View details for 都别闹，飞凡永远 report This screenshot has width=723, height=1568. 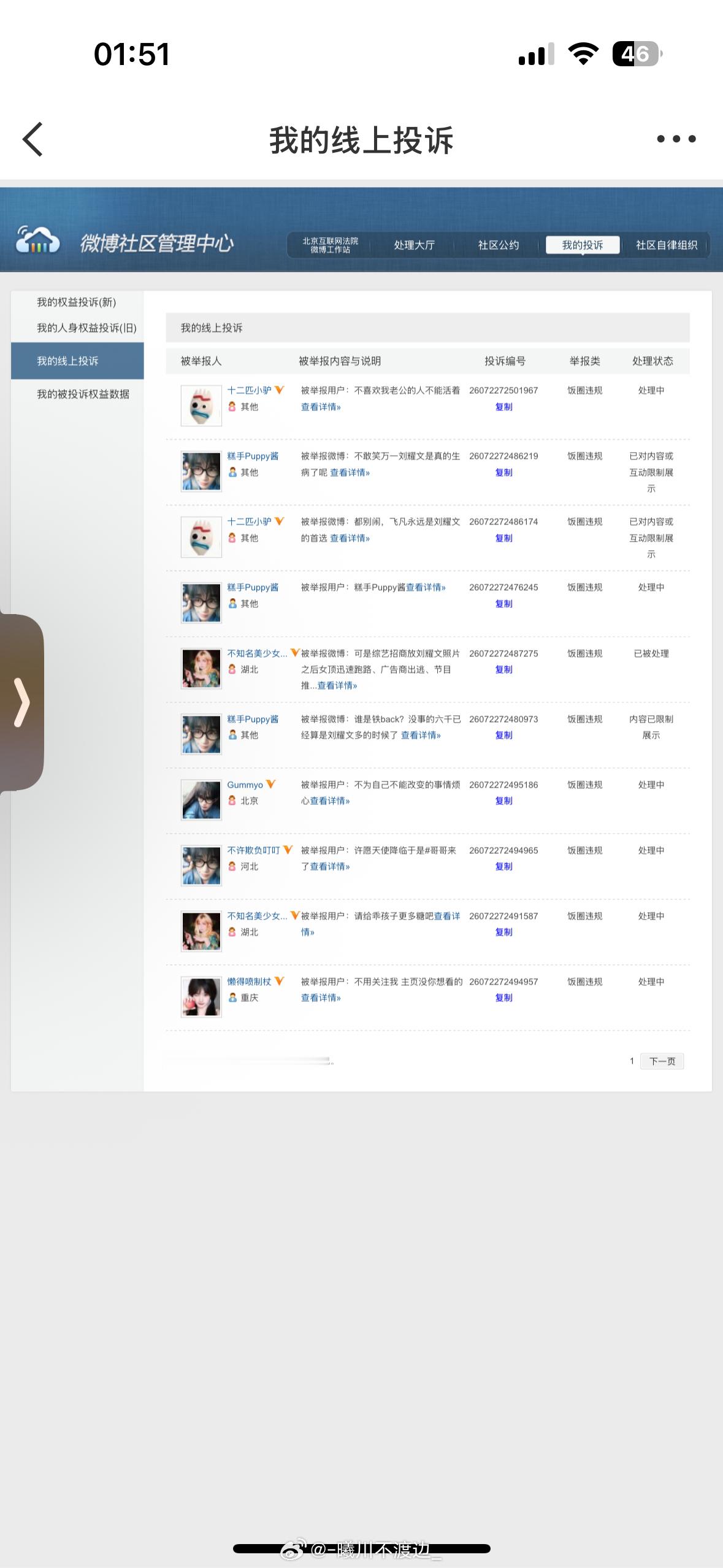350,538
